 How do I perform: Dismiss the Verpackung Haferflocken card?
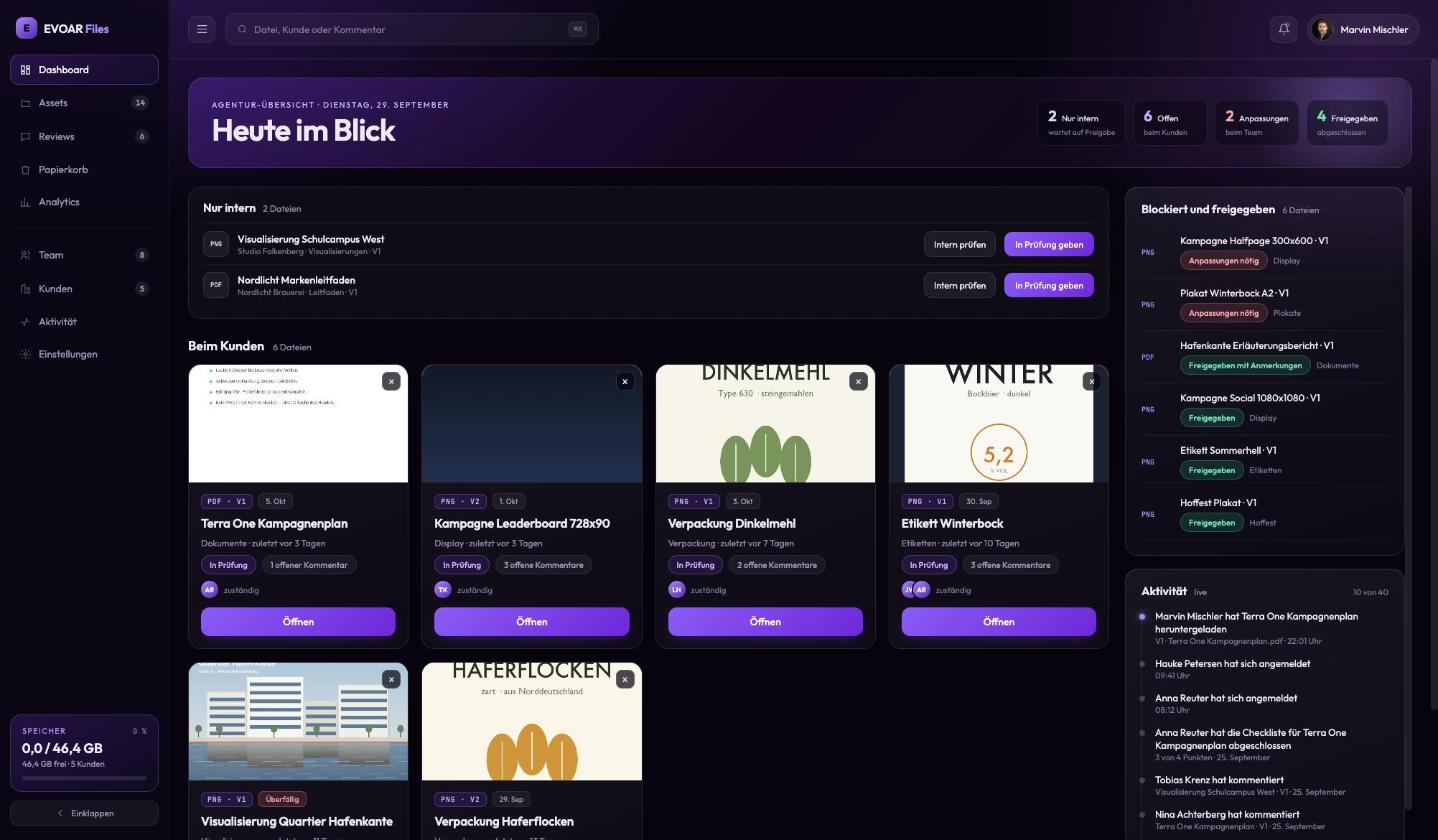click(x=625, y=679)
